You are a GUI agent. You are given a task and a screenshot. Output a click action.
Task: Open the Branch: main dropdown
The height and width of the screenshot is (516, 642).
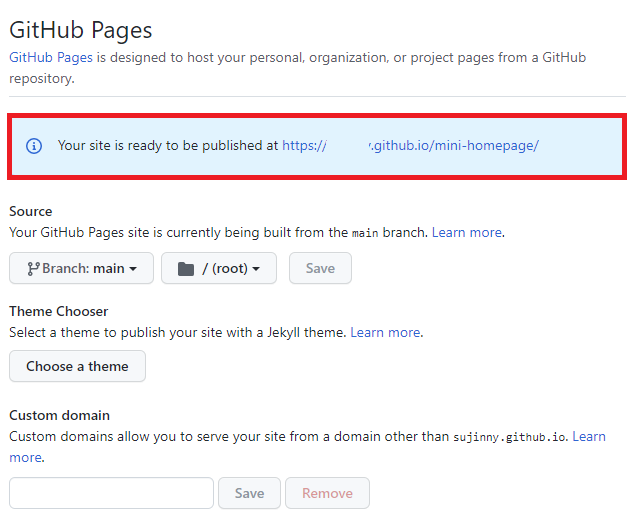pyautogui.click(x=81, y=268)
